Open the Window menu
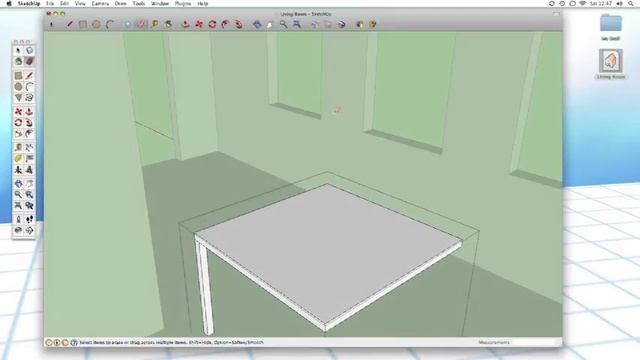Viewport: 640px width, 360px height. 160,4
